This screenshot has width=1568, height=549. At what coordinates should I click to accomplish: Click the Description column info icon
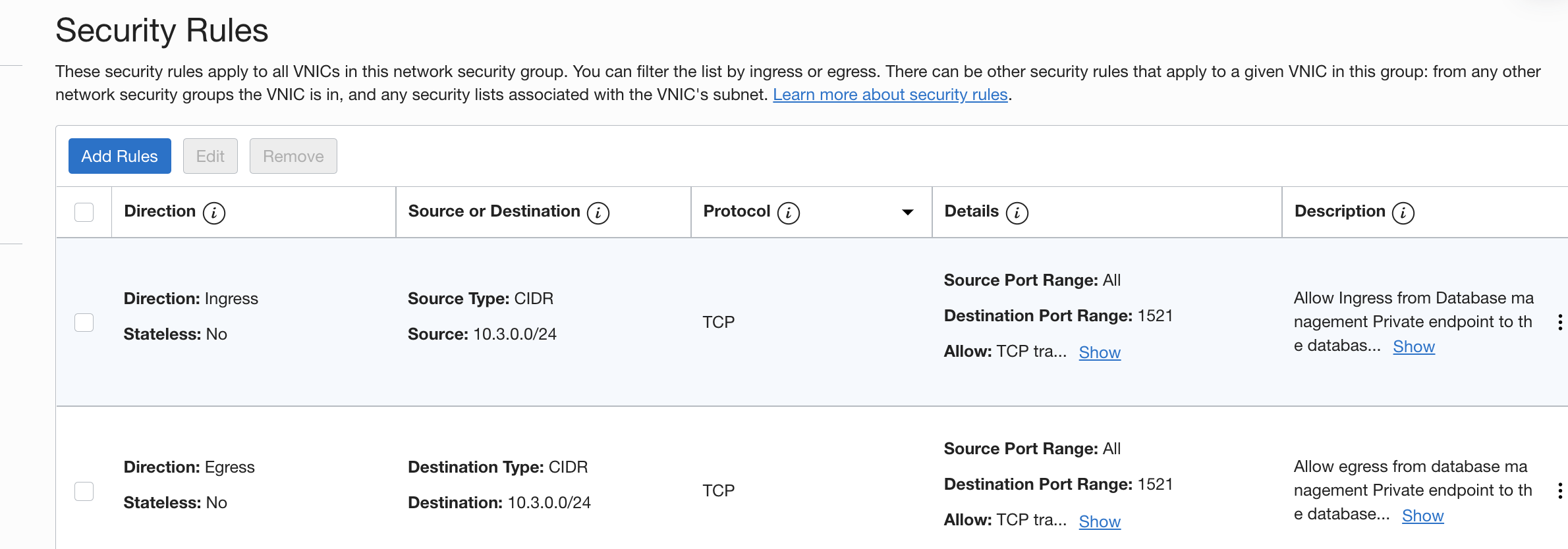coord(1403,213)
